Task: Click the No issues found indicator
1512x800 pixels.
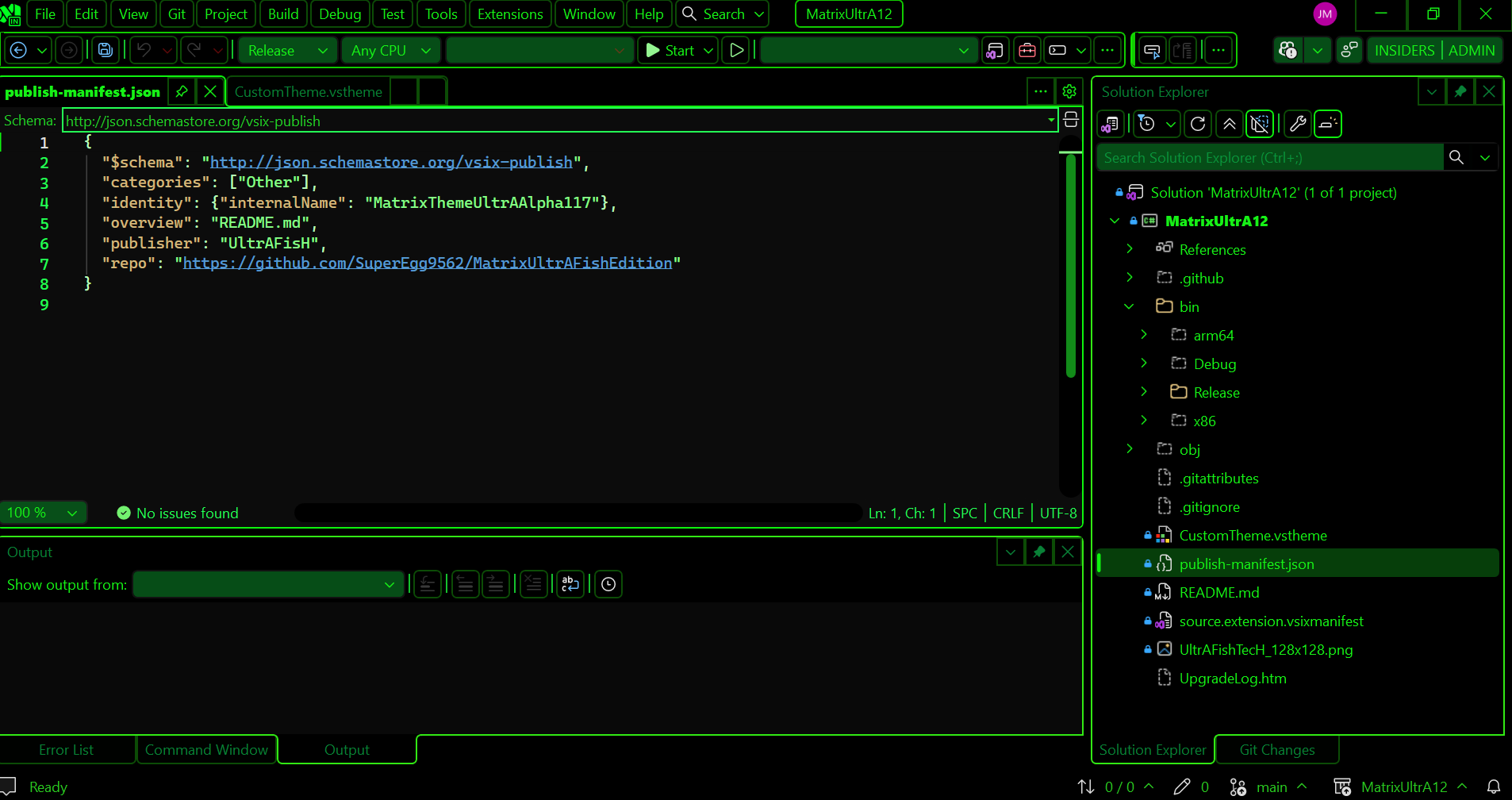Action: point(178,513)
